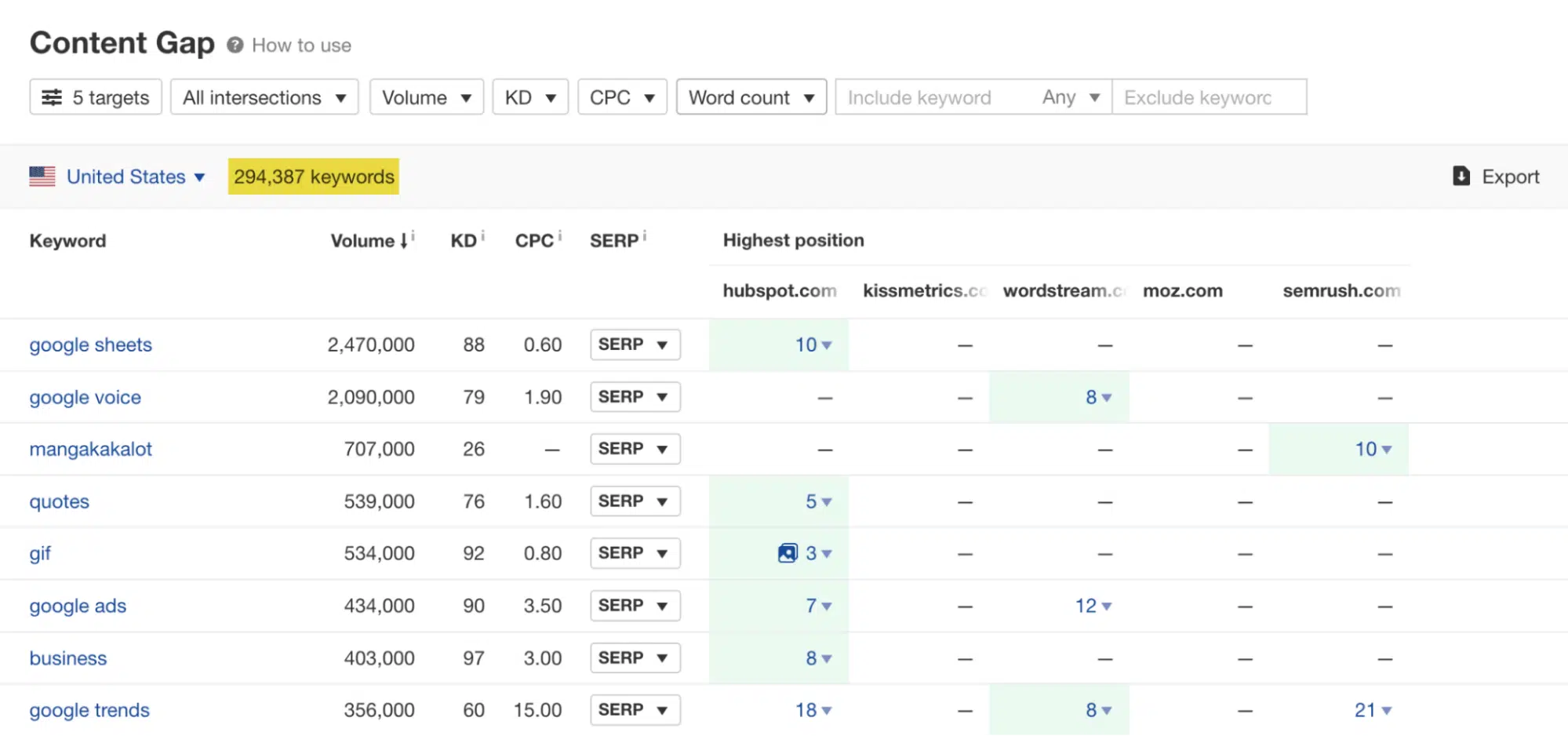Click the mangakakalot keyword link
Screen dimensions: 1568x736
pos(90,449)
